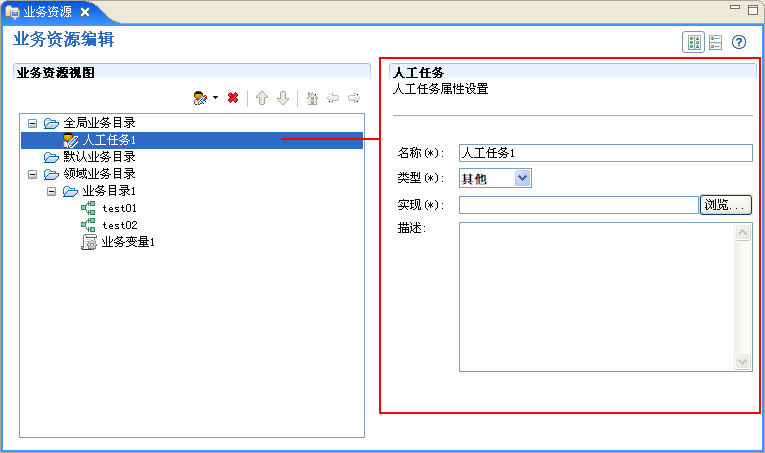Collapse the 全局业务目录 tree node
This screenshot has width=765, height=453.
(32, 123)
